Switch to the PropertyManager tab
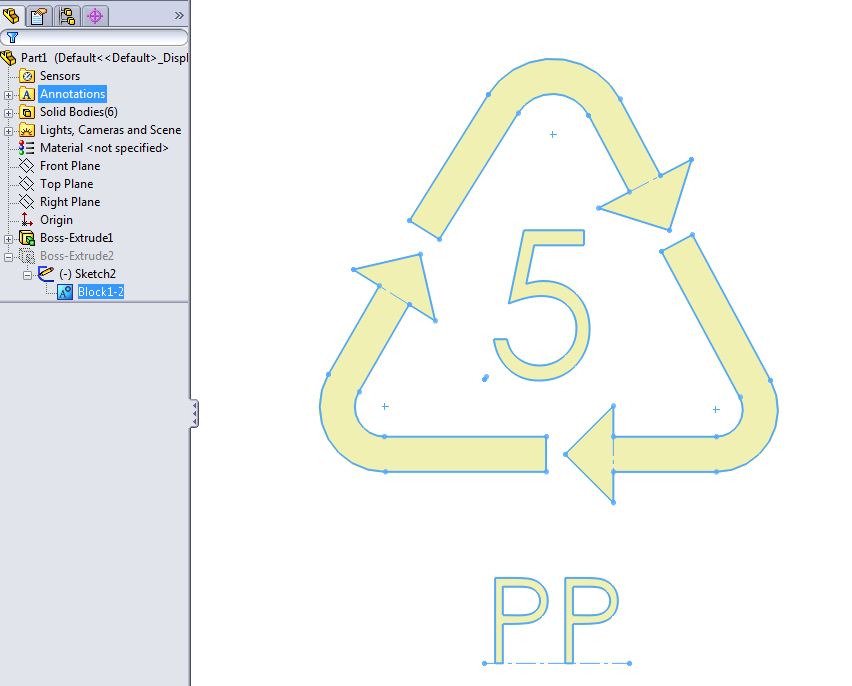Image resolution: width=852 pixels, height=686 pixels. click(x=39, y=15)
